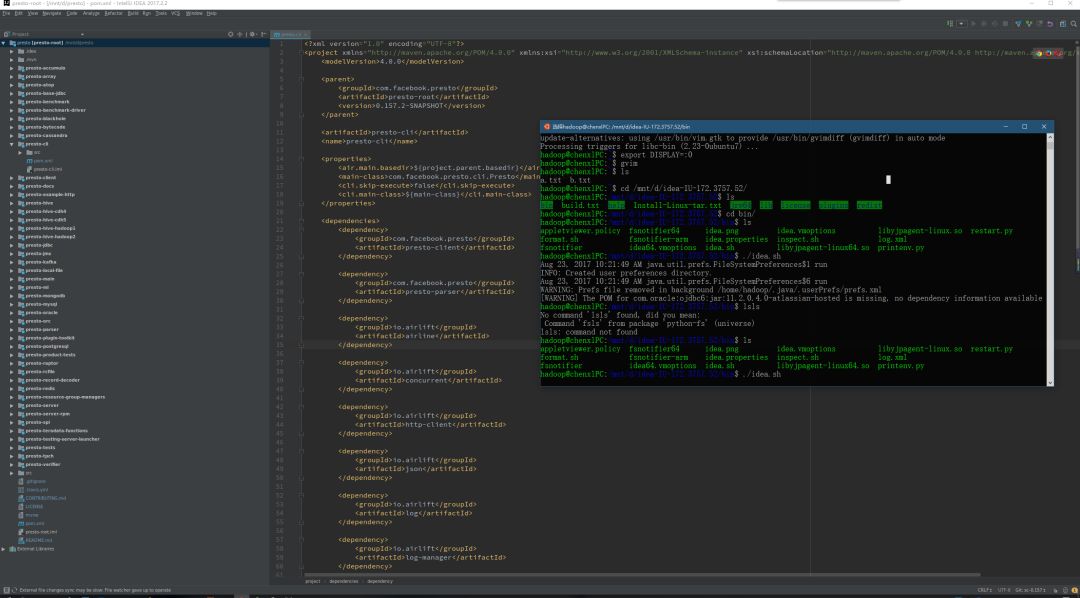Click the revert undo arrow icon
Screen dimensions: 1080x598
(1050, 23)
